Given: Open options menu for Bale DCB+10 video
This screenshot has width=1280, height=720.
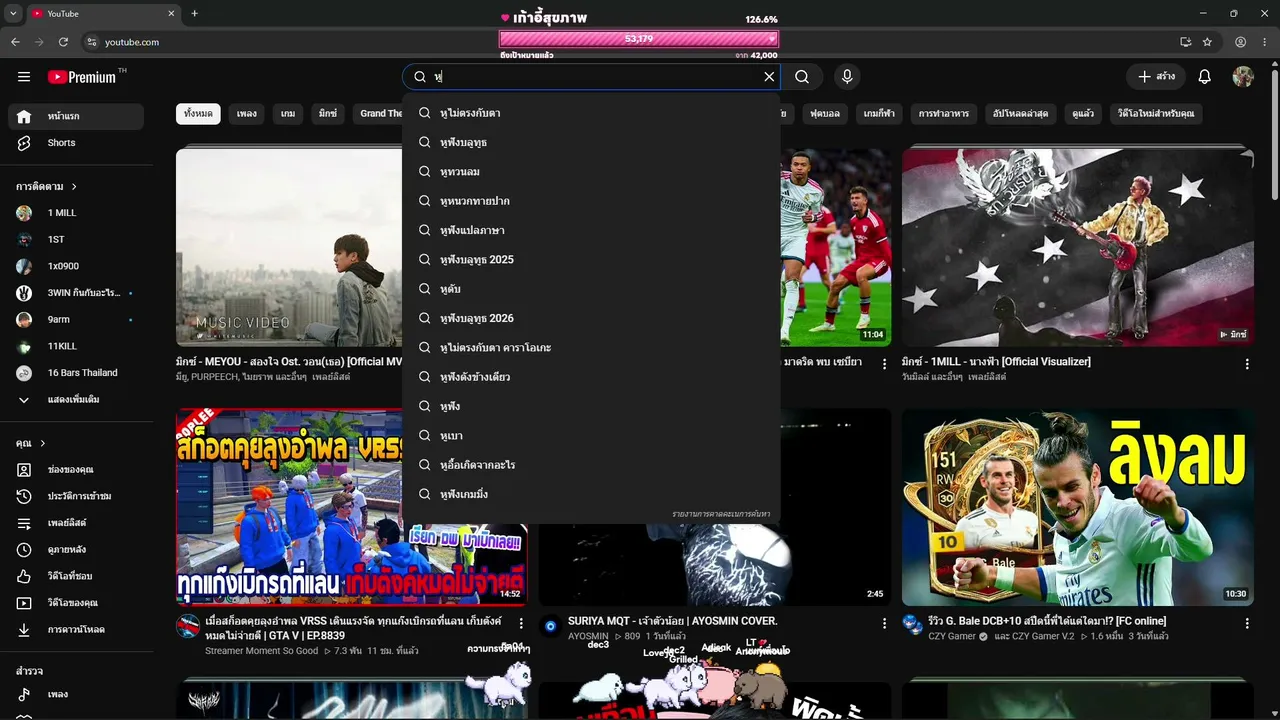Looking at the screenshot, I should point(1247,623).
